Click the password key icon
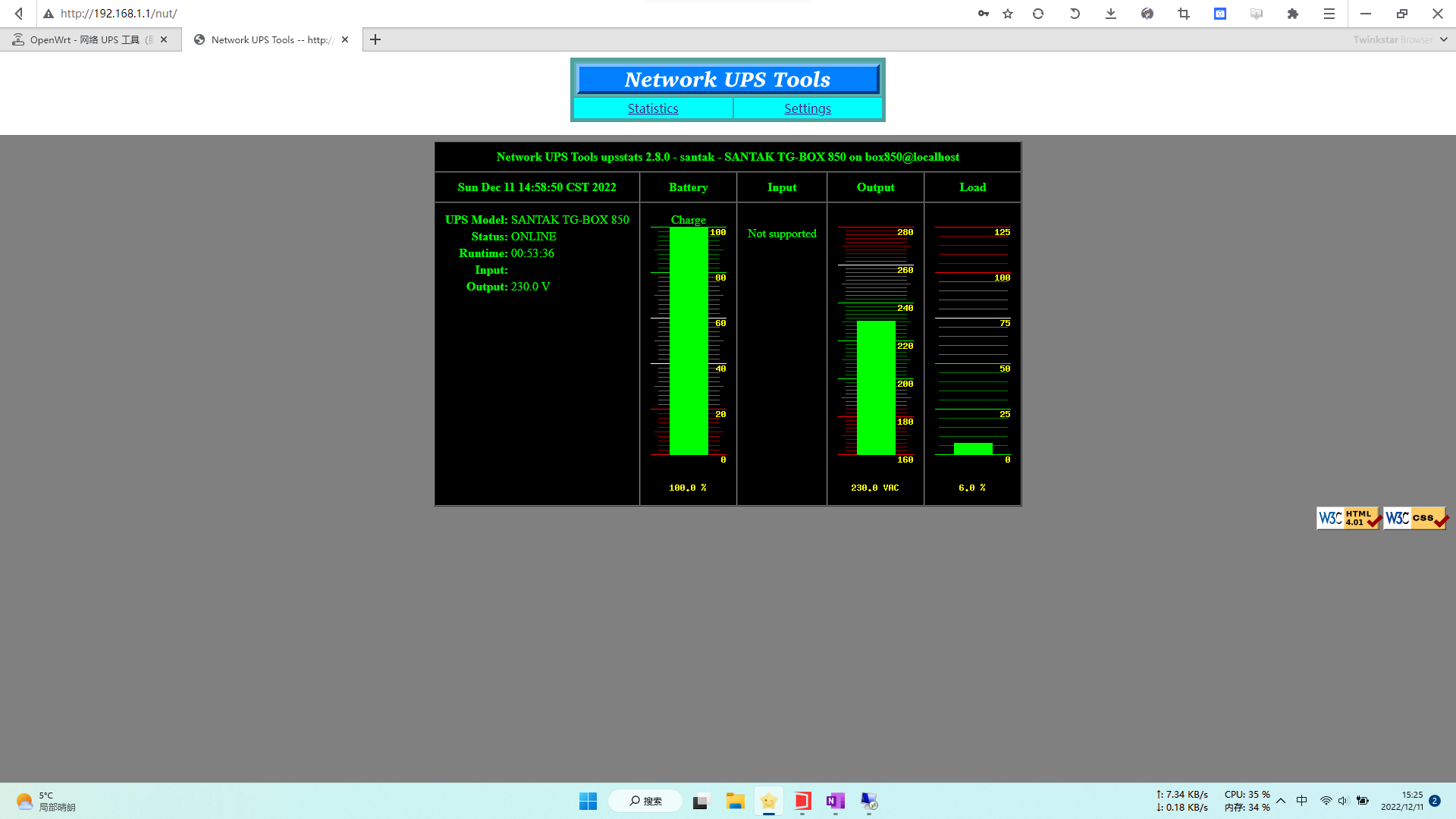The width and height of the screenshot is (1456, 819). pos(983,14)
